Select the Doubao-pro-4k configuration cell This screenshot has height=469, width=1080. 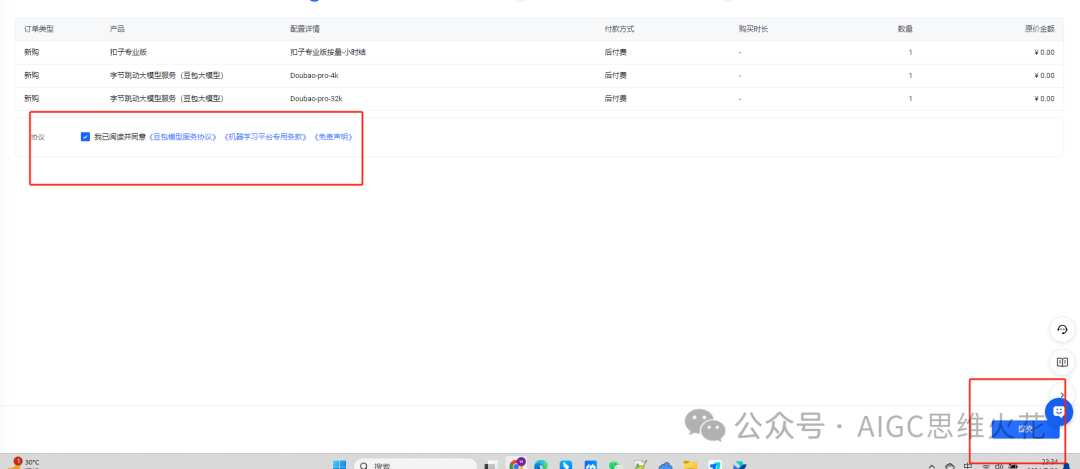click(x=314, y=76)
